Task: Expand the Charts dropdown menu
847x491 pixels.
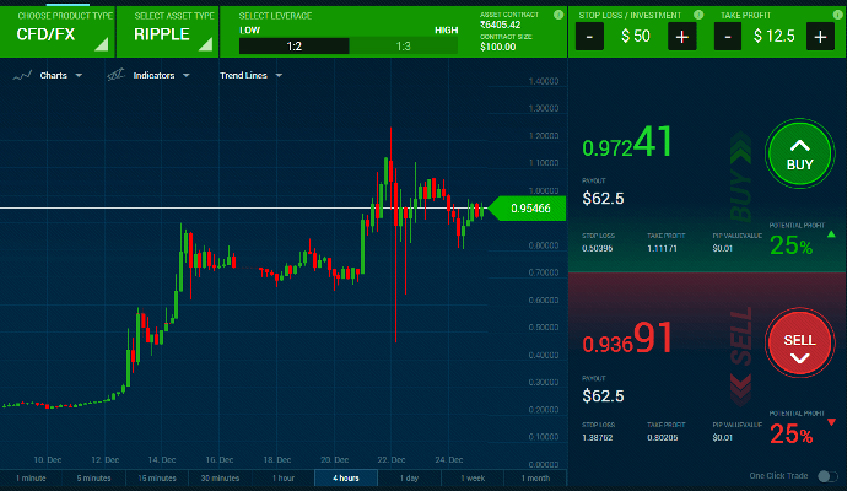Action: [48, 75]
